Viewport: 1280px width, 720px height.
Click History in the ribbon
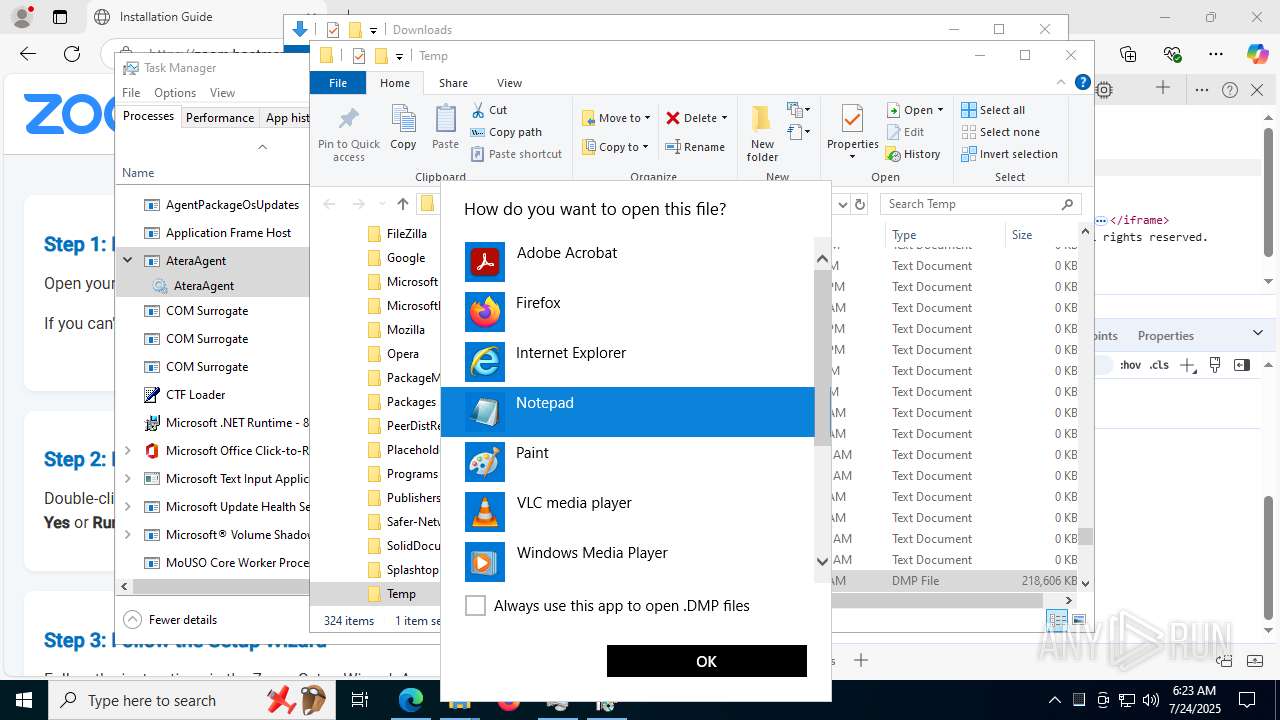pos(913,154)
